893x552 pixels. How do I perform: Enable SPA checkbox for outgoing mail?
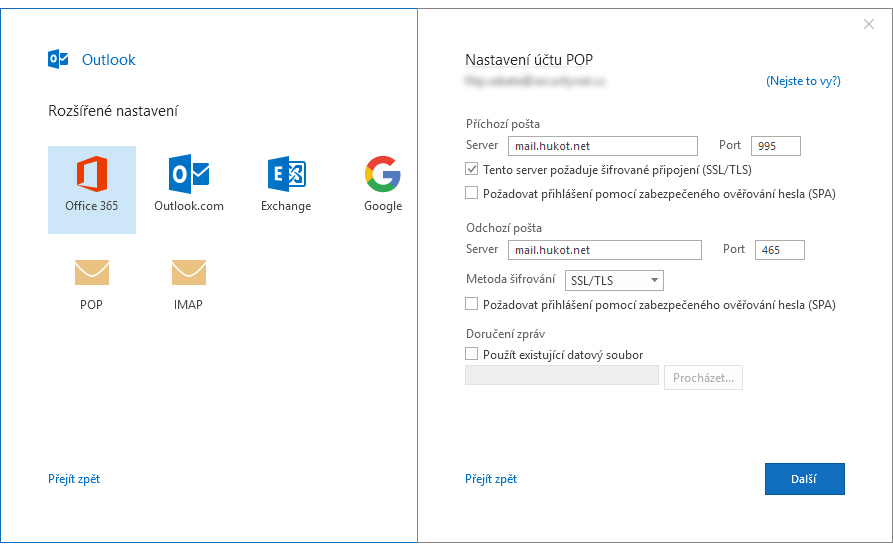(x=472, y=304)
